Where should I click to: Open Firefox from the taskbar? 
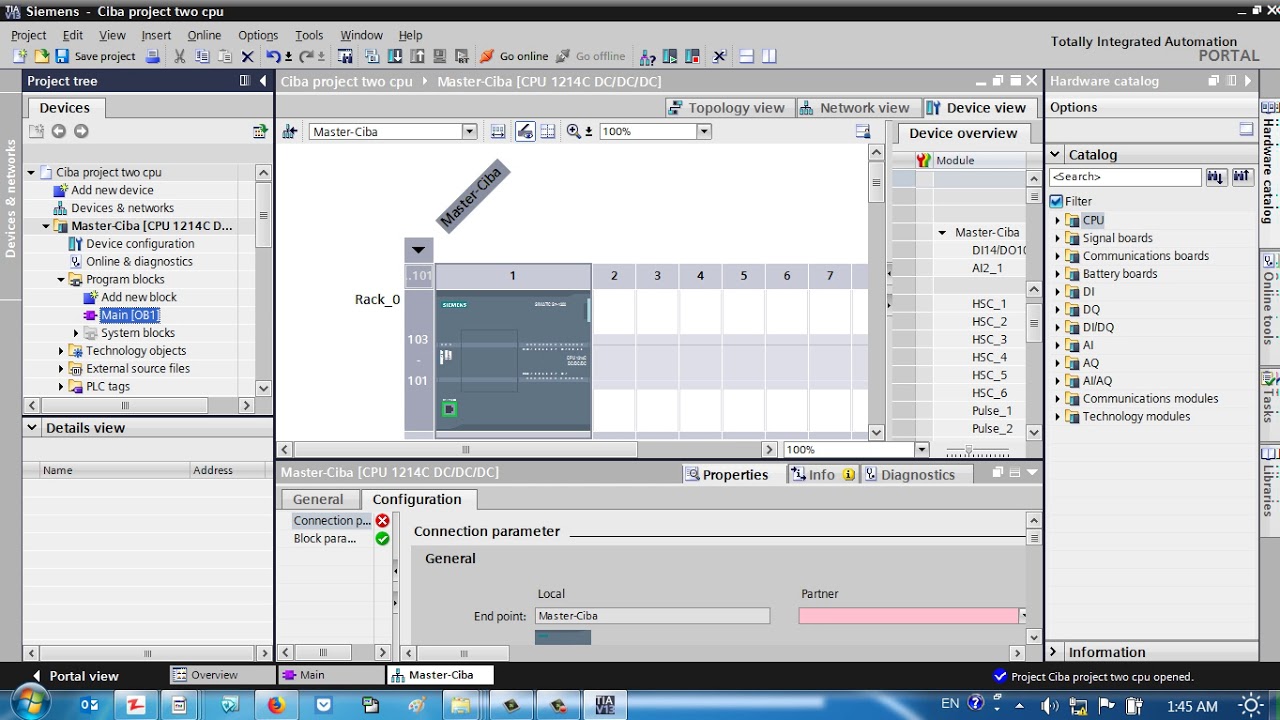coord(276,705)
